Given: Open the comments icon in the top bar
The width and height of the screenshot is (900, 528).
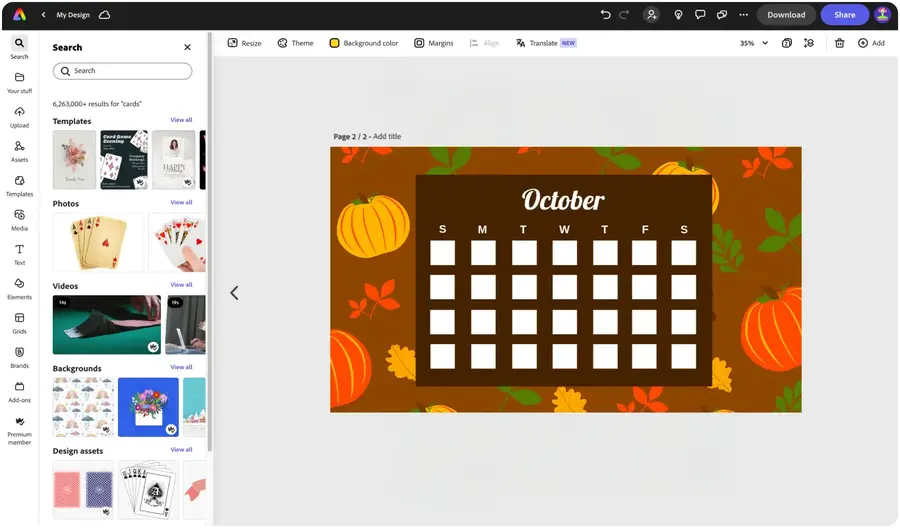Looking at the screenshot, I should pos(700,15).
